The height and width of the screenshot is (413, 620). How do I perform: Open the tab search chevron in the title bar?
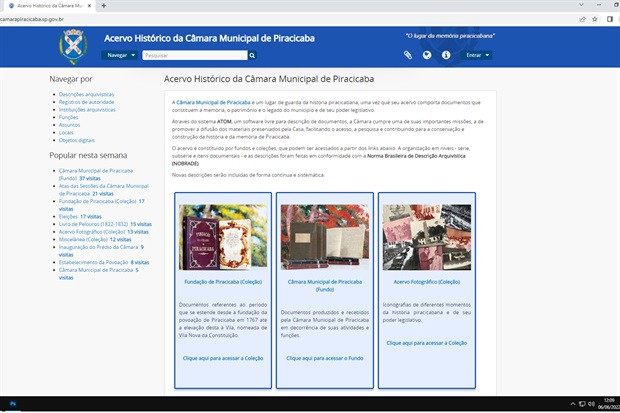tap(581, 5)
